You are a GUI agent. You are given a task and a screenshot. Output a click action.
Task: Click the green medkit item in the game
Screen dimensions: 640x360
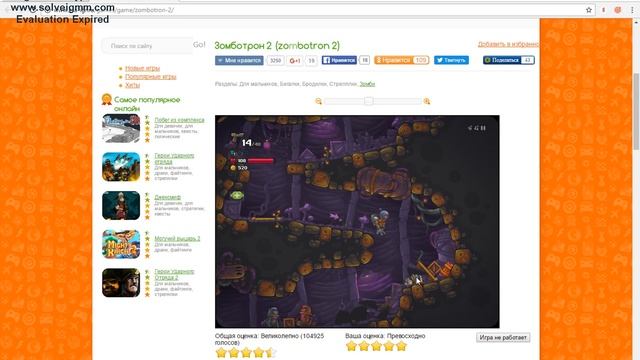[x=236, y=196]
